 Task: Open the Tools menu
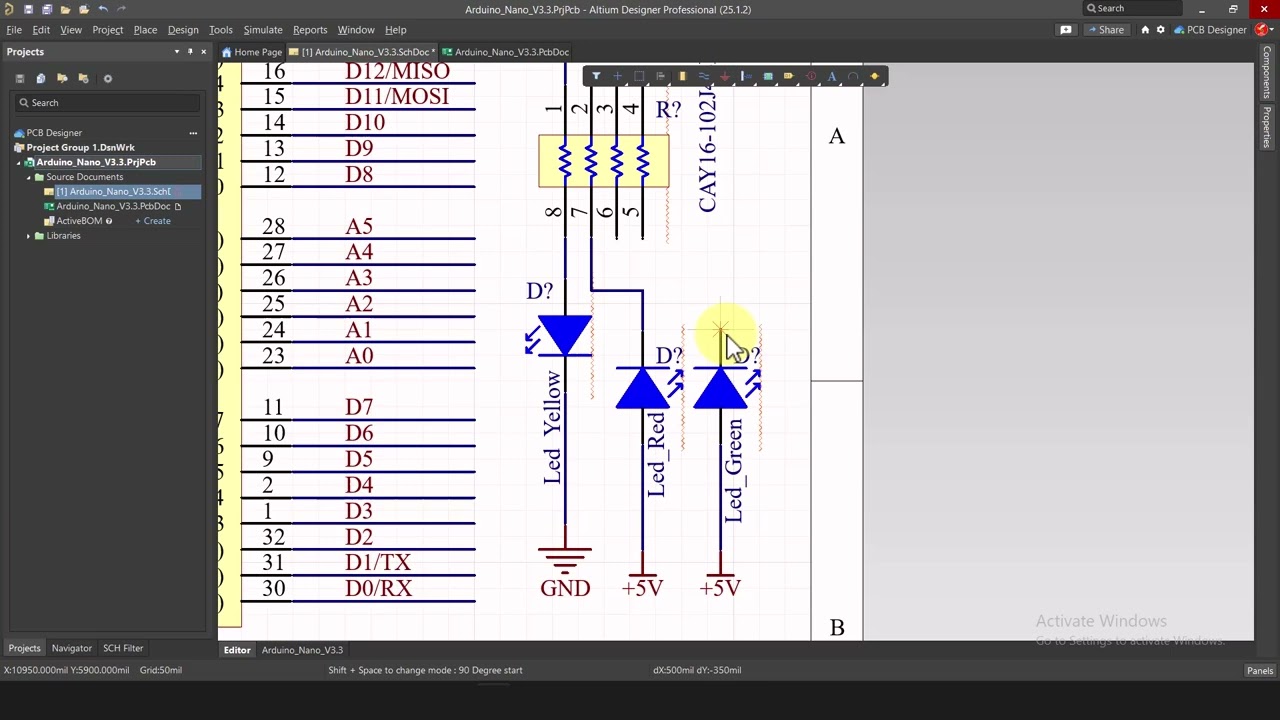[x=220, y=30]
